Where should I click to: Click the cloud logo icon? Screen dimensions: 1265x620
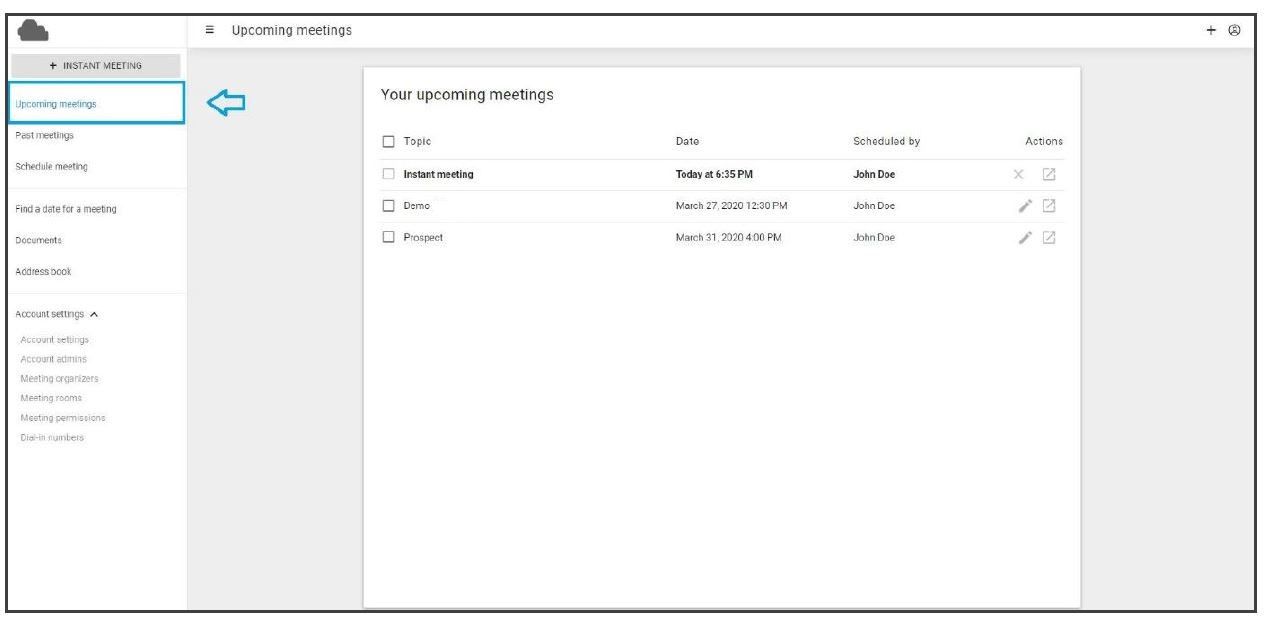click(x=33, y=31)
